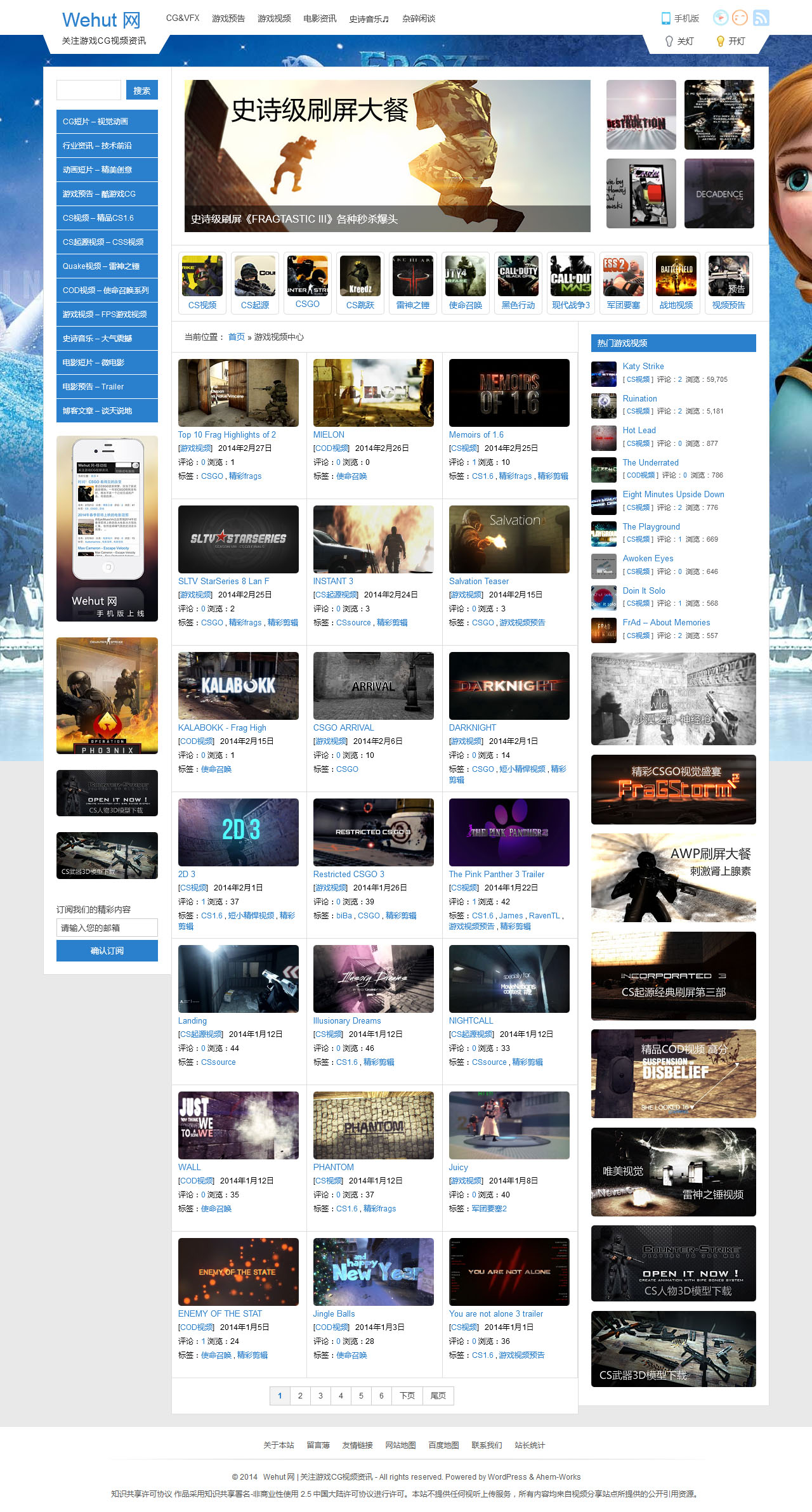Screen dimensions: 812x1512
Task: Open FrAd – About Memories hot video
Action: (x=667, y=622)
